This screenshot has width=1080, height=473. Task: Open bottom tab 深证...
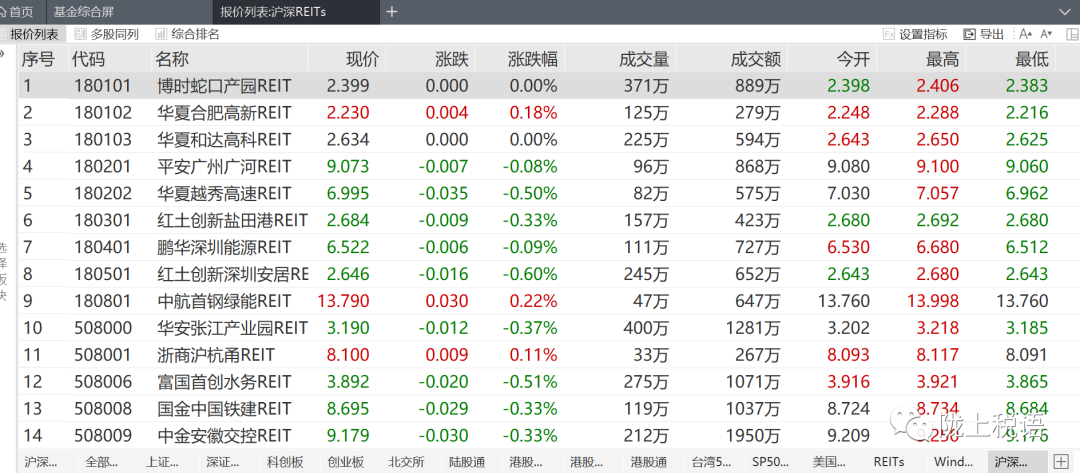224,461
